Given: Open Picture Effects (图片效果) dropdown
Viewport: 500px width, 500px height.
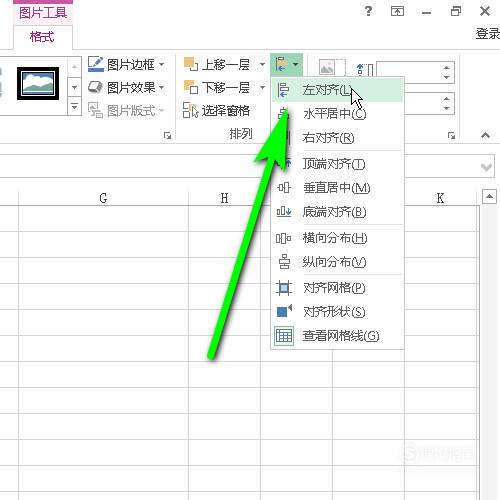Looking at the screenshot, I should (x=126, y=88).
